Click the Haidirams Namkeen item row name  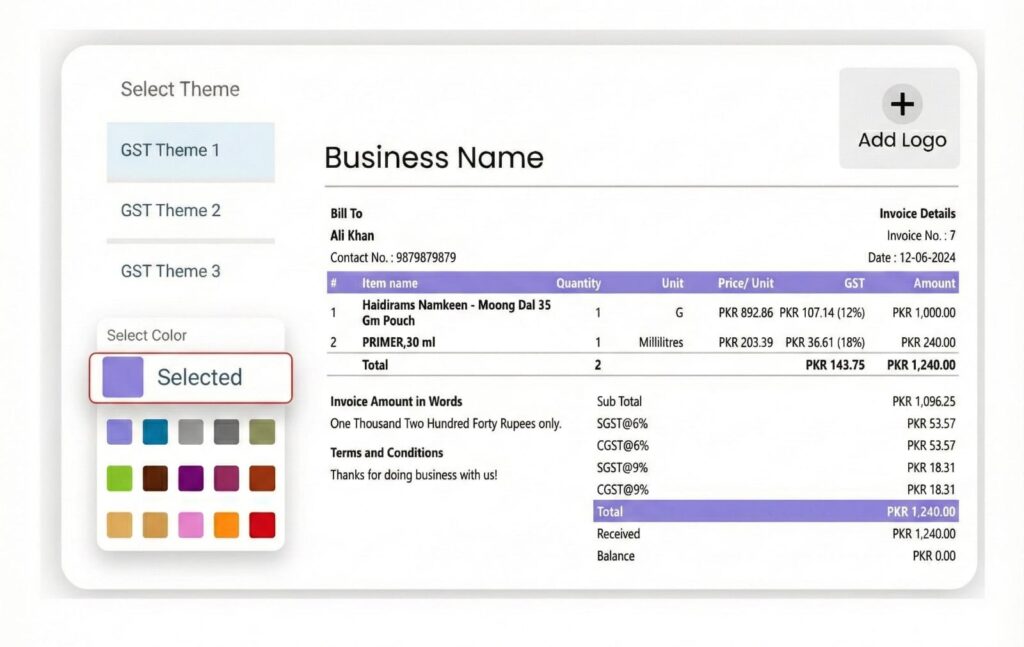click(x=456, y=312)
